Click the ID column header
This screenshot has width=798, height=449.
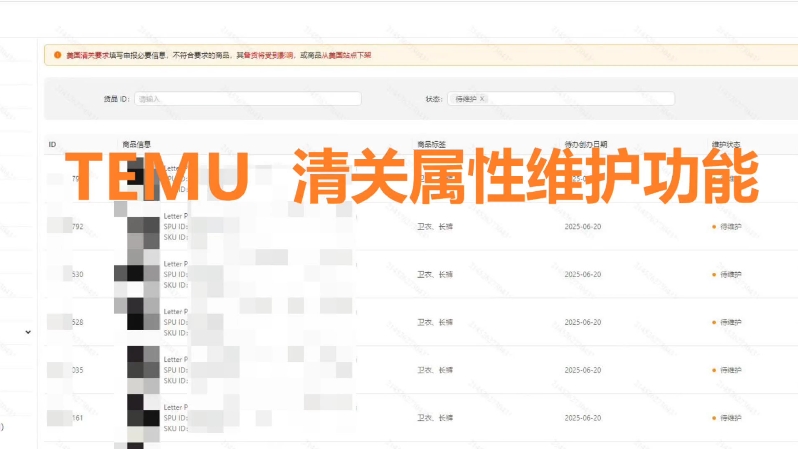click(x=52, y=145)
